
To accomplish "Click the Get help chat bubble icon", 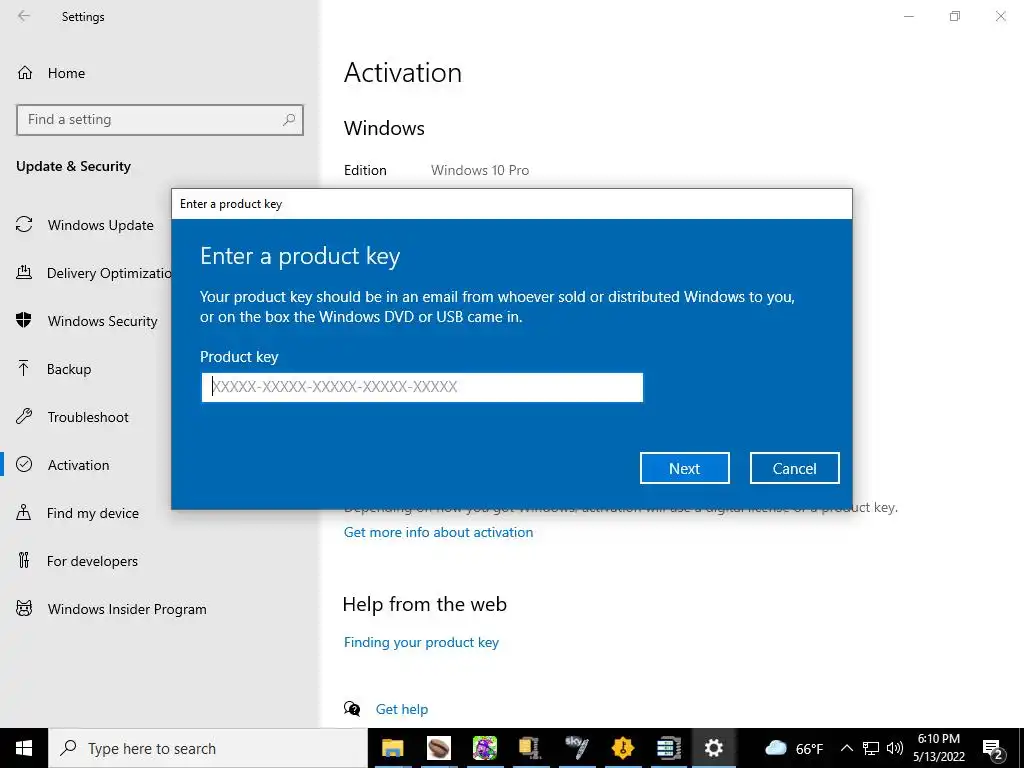I will click(x=352, y=709).
